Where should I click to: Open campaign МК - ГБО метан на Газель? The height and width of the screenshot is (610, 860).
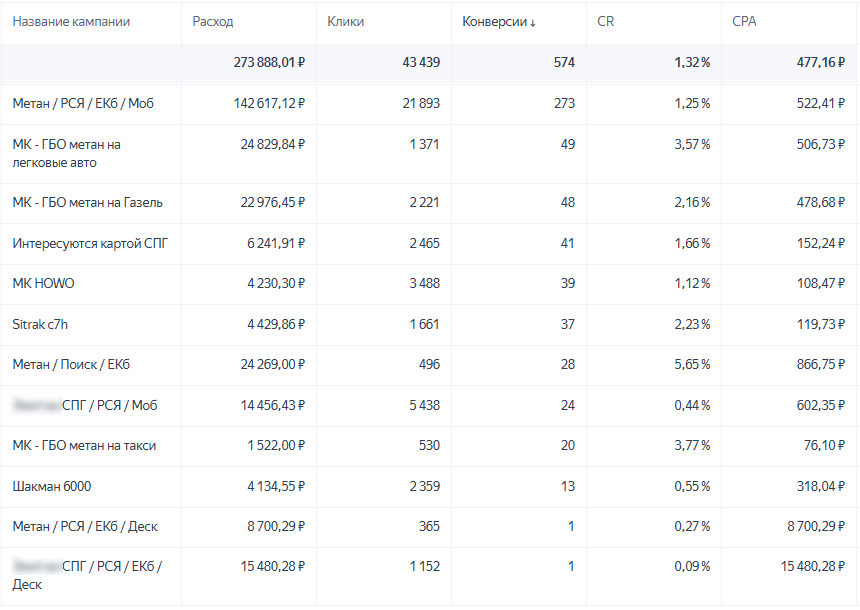[87, 203]
